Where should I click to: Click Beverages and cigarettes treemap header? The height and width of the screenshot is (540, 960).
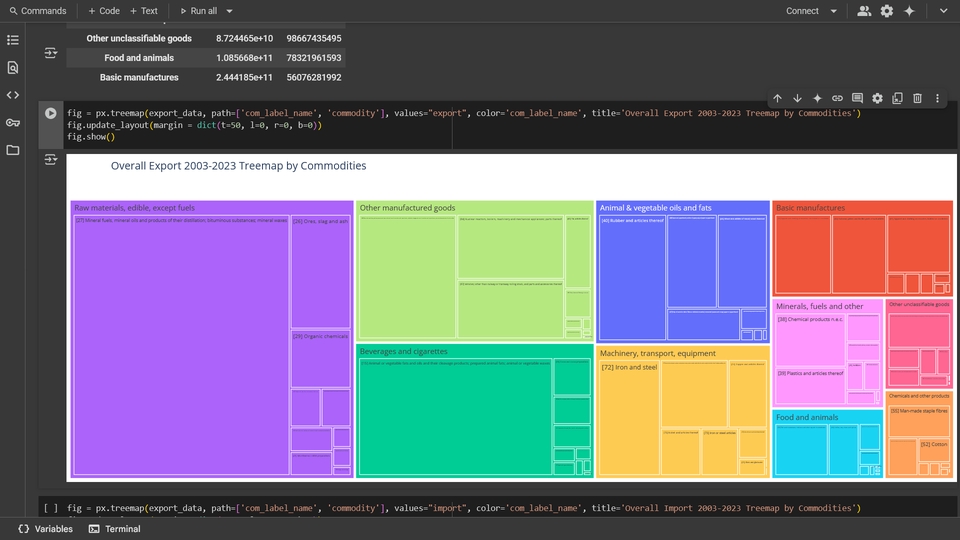pos(403,351)
